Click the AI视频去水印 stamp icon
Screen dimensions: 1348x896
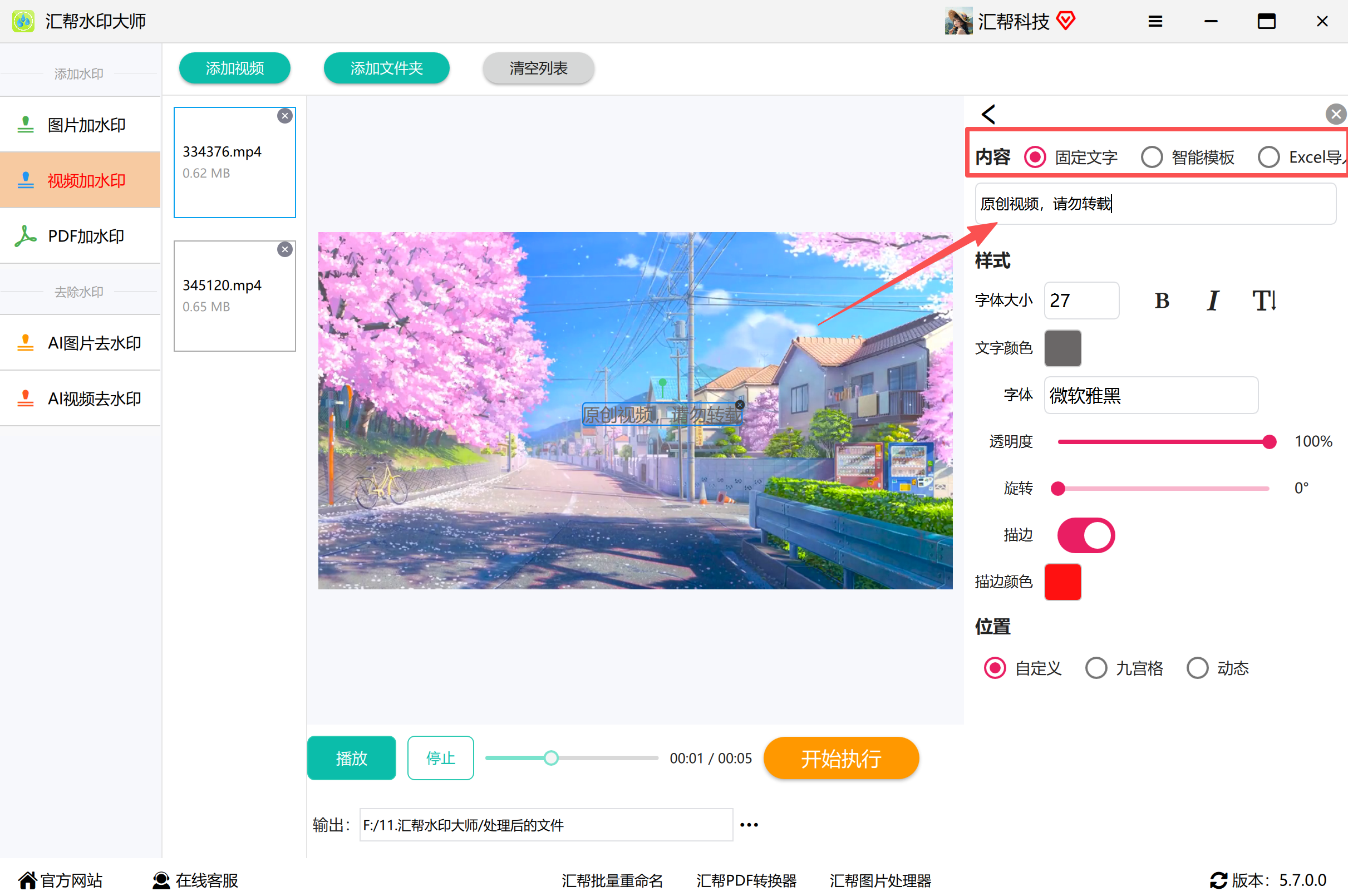click(x=25, y=398)
